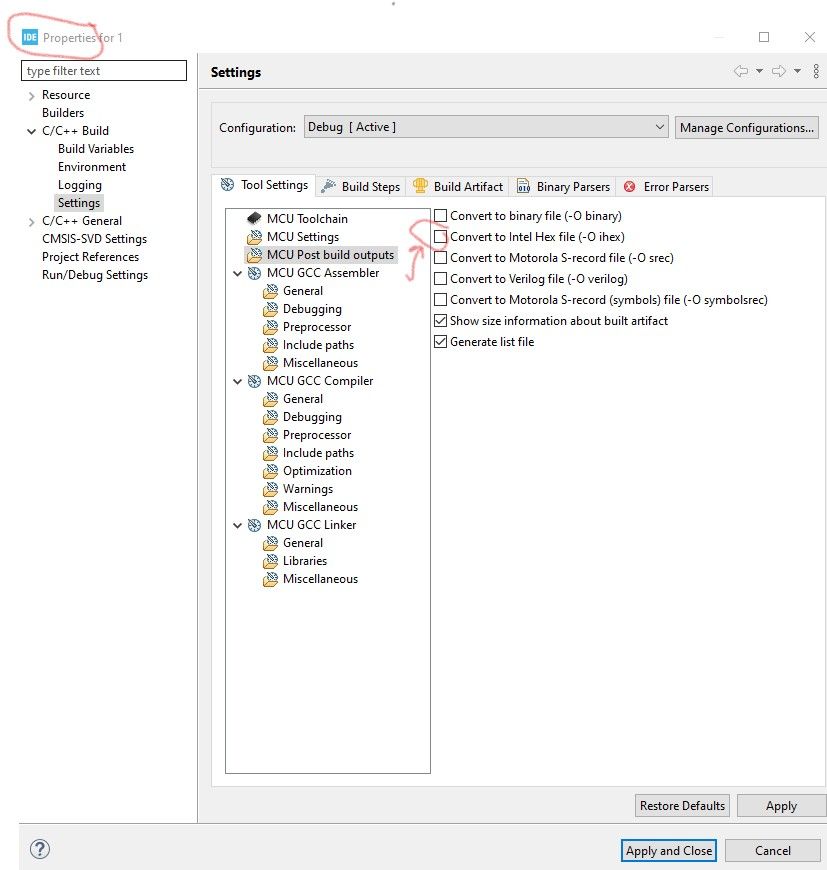
Task: Click the IDE icon in title bar
Action: 30,37
